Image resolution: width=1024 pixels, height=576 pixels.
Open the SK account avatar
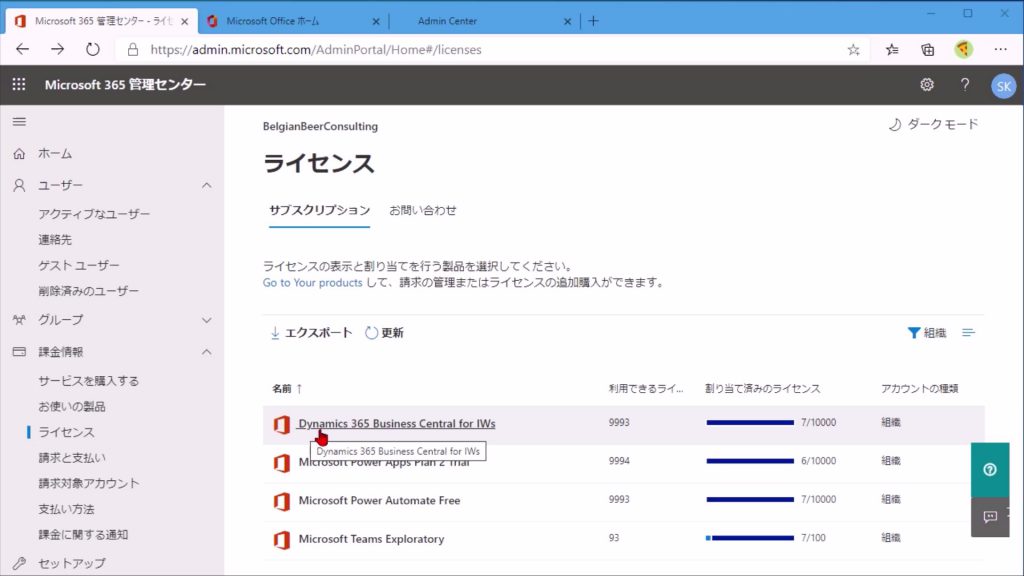[x=1003, y=86]
